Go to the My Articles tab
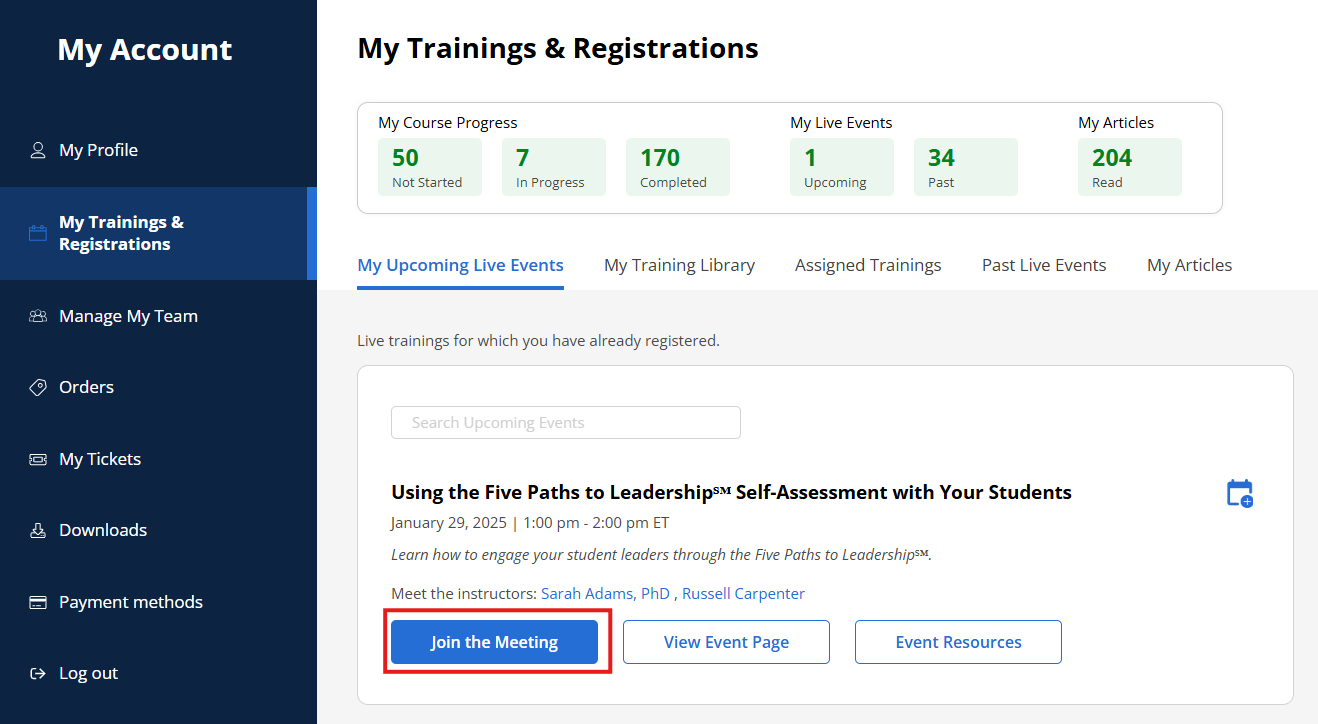Viewport: 1318px width, 724px height. 1189,265
